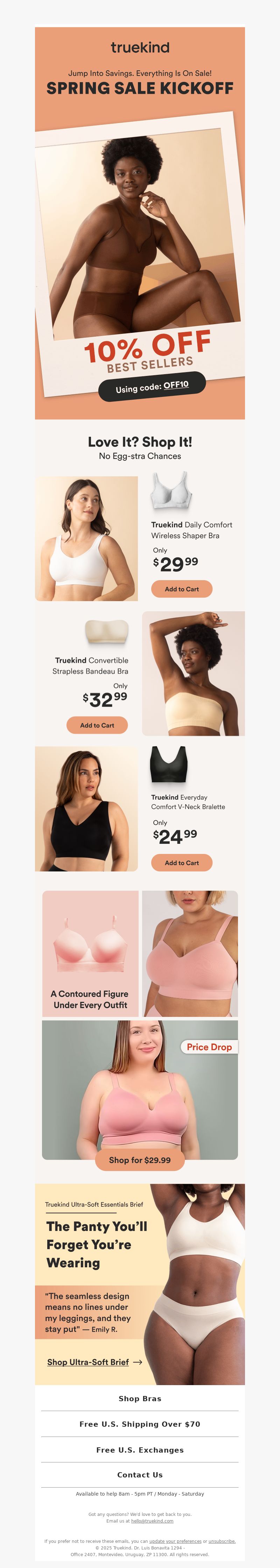
Task: Click arrow icon beside Shop Ultra-Soft Brief
Action: (x=138, y=1362)
